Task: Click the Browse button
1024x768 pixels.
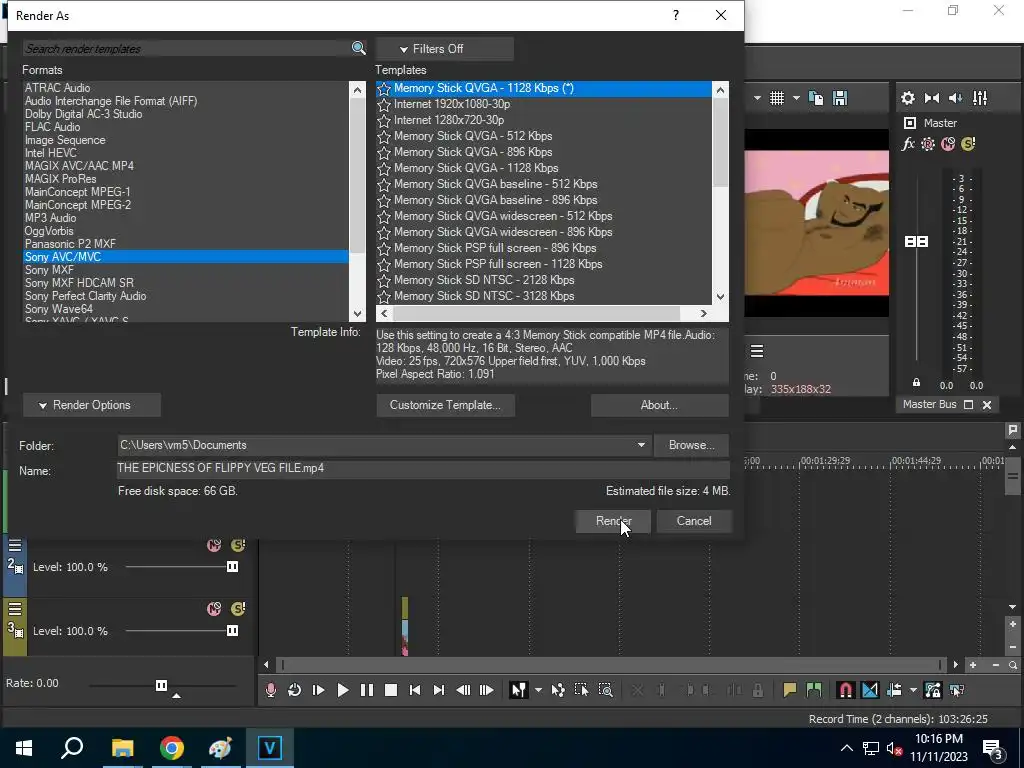Action: click(x=691, y=445)
